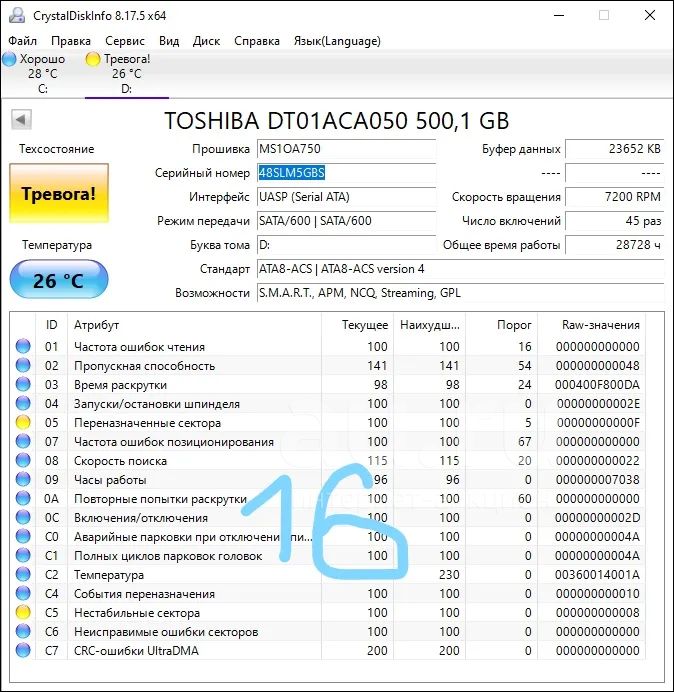Click the interface field UASP (Serial ATA)
Viewport: 674px width, 692px height.
(x=346, y=196)
